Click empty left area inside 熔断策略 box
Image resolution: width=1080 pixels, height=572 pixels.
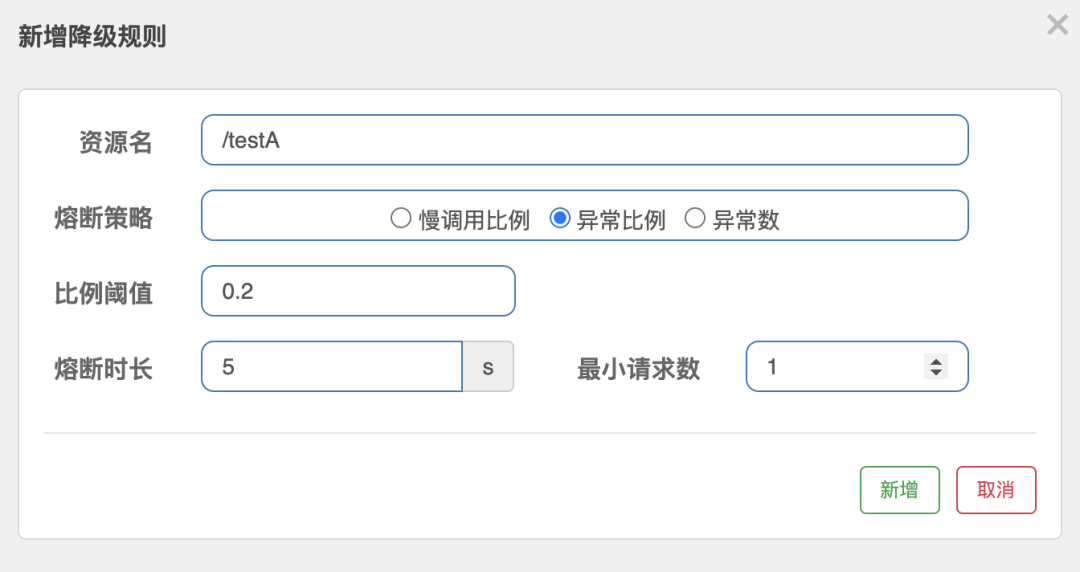290,216
